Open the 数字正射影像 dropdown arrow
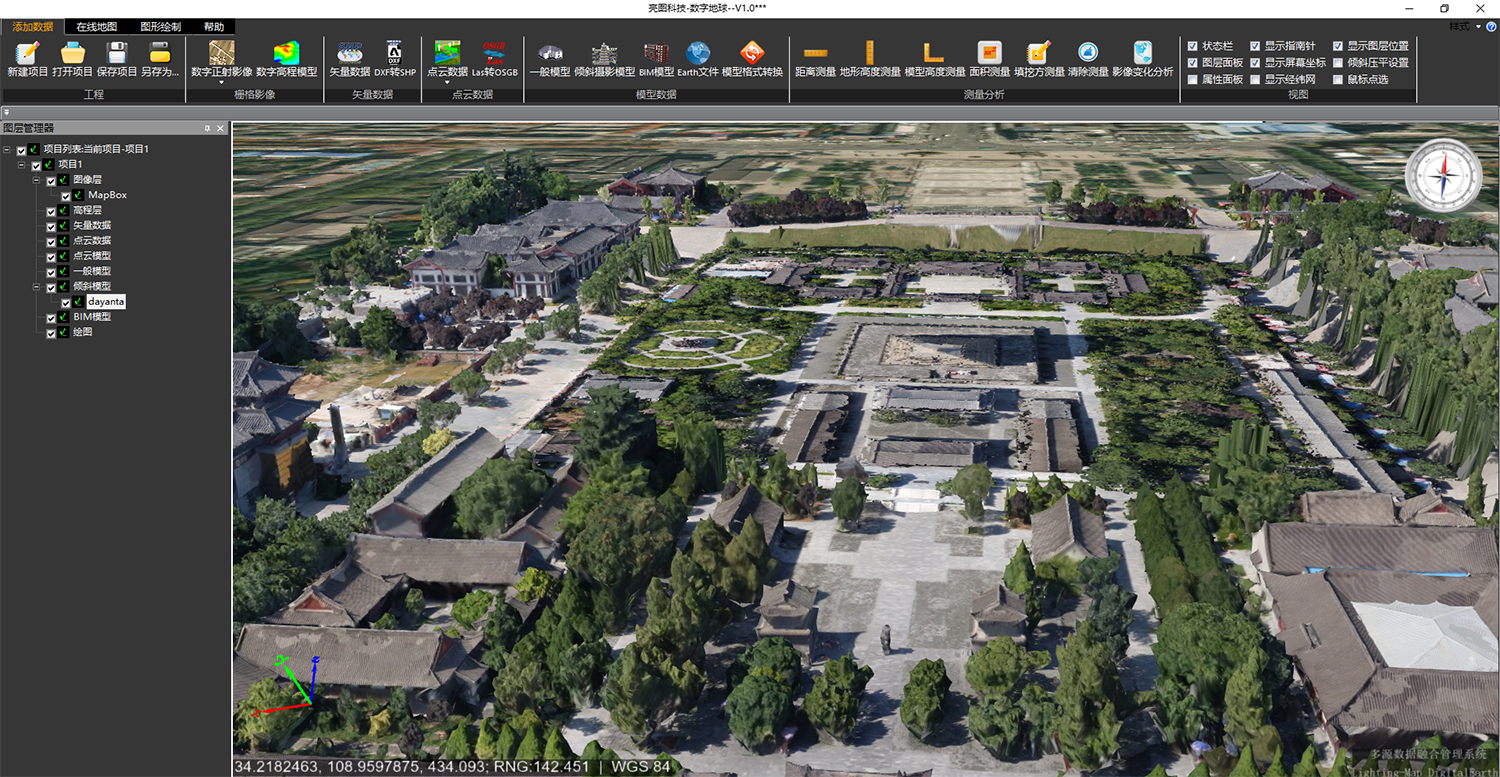The height and width of the screenshot is (777, 1500). click(x=221, y=82)
